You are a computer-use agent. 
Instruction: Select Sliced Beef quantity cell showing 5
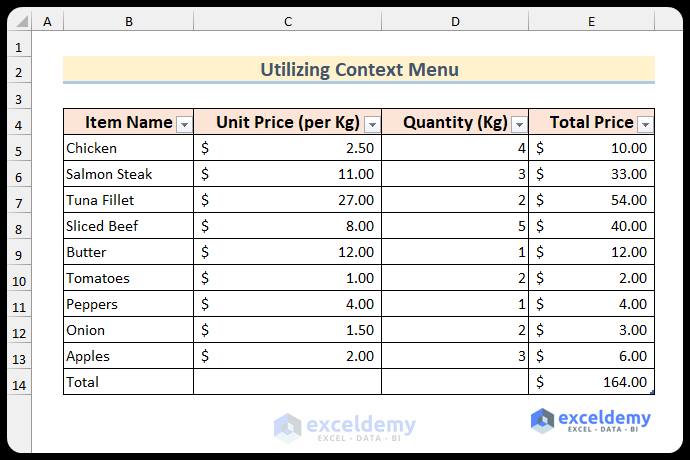click(x=455, y=226)
